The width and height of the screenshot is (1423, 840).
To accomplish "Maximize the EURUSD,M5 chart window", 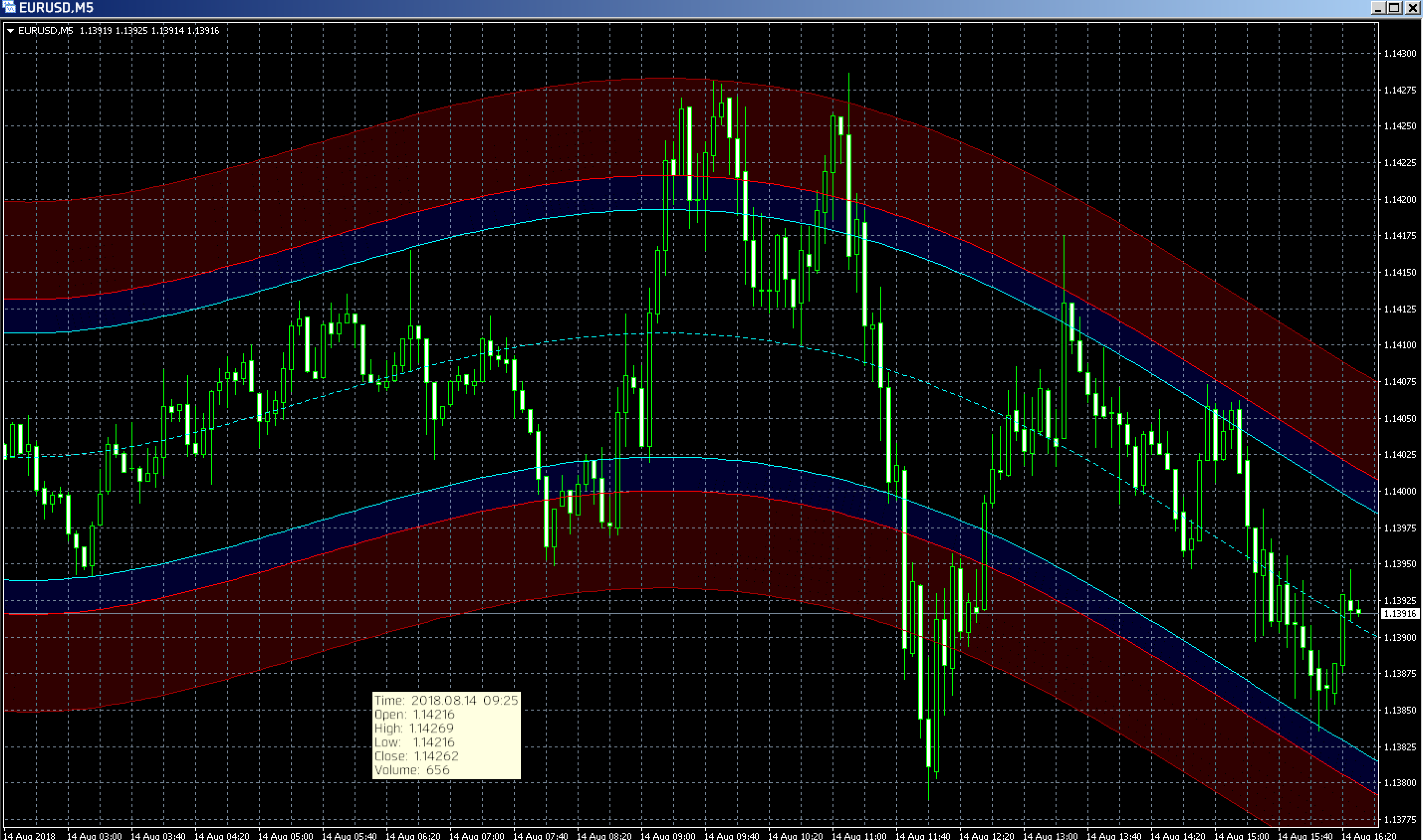I will [1395, 7].
